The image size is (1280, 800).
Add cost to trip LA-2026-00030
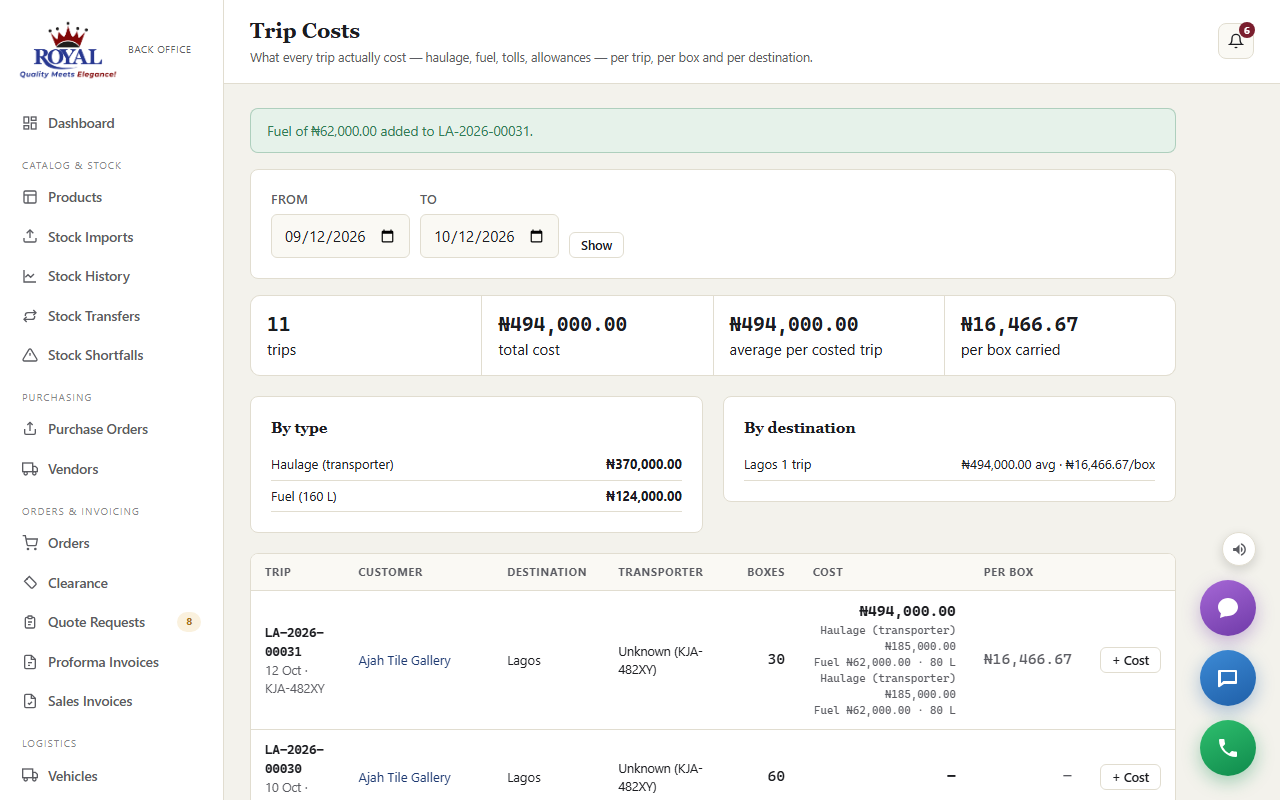pyautogui.click(x=1130, y=777)
